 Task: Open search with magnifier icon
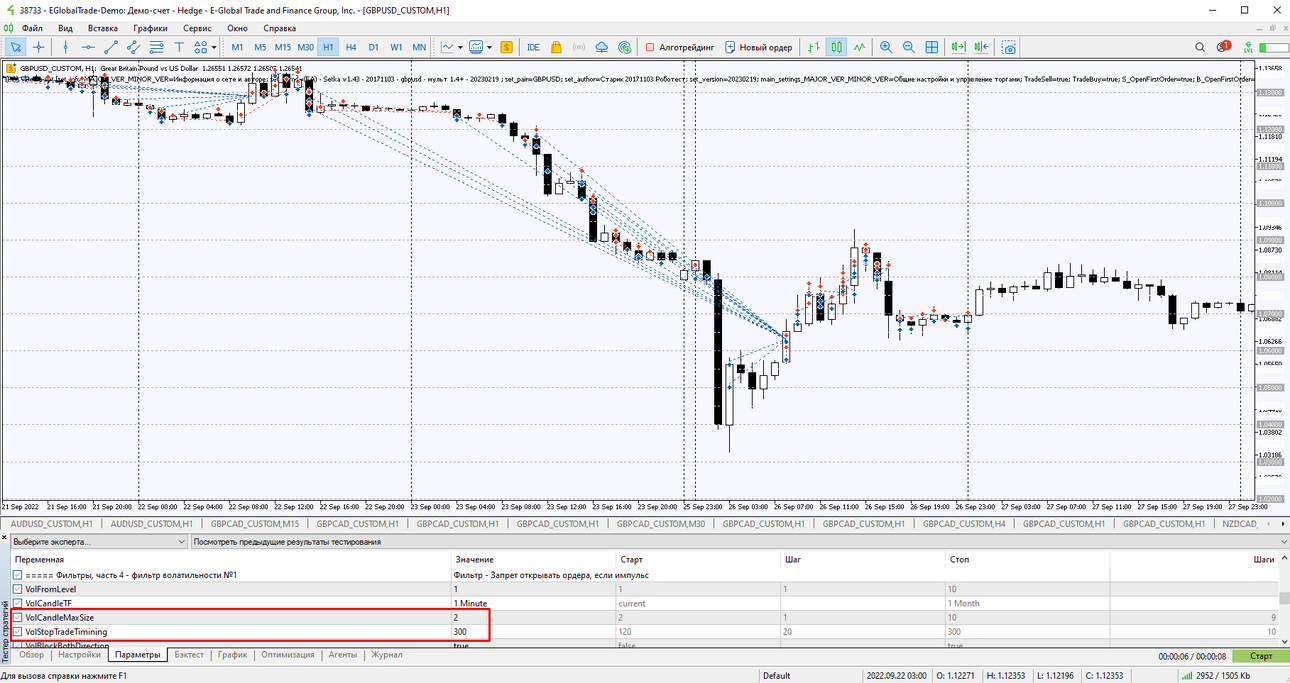pos(1201,47)
